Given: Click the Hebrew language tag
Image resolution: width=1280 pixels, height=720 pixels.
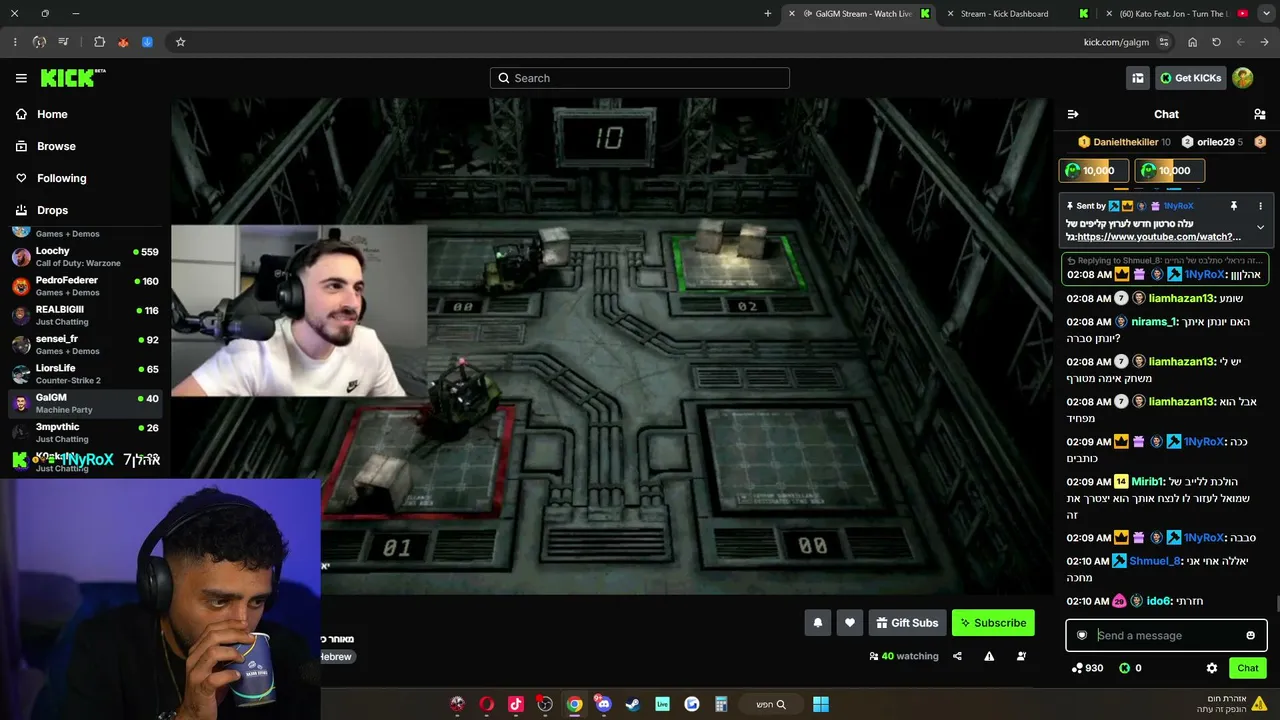Looking at the screenshot, I should click(x=336, y=657).
